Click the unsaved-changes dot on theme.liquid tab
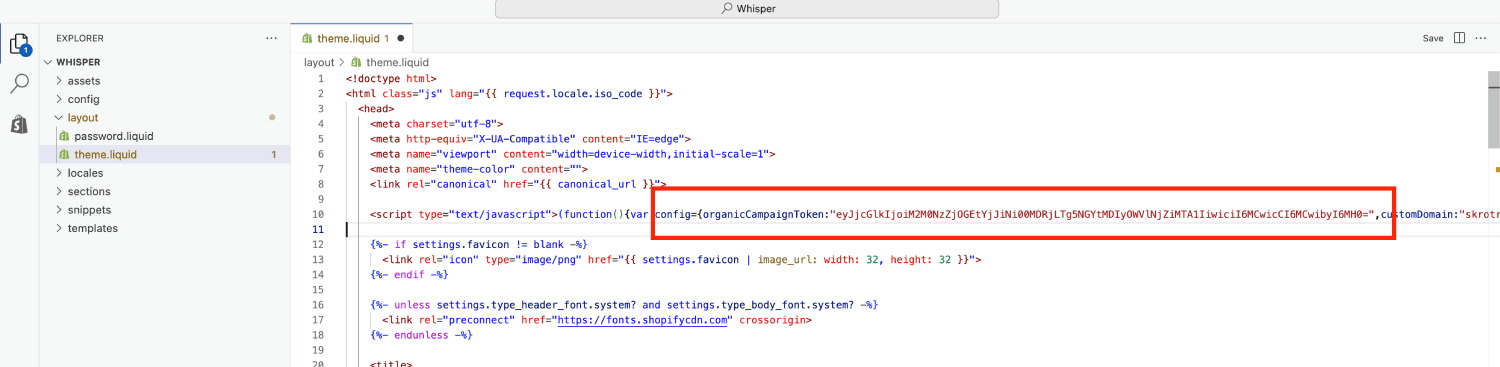Viewport: 1500px width, 367px height. point(400,38)
